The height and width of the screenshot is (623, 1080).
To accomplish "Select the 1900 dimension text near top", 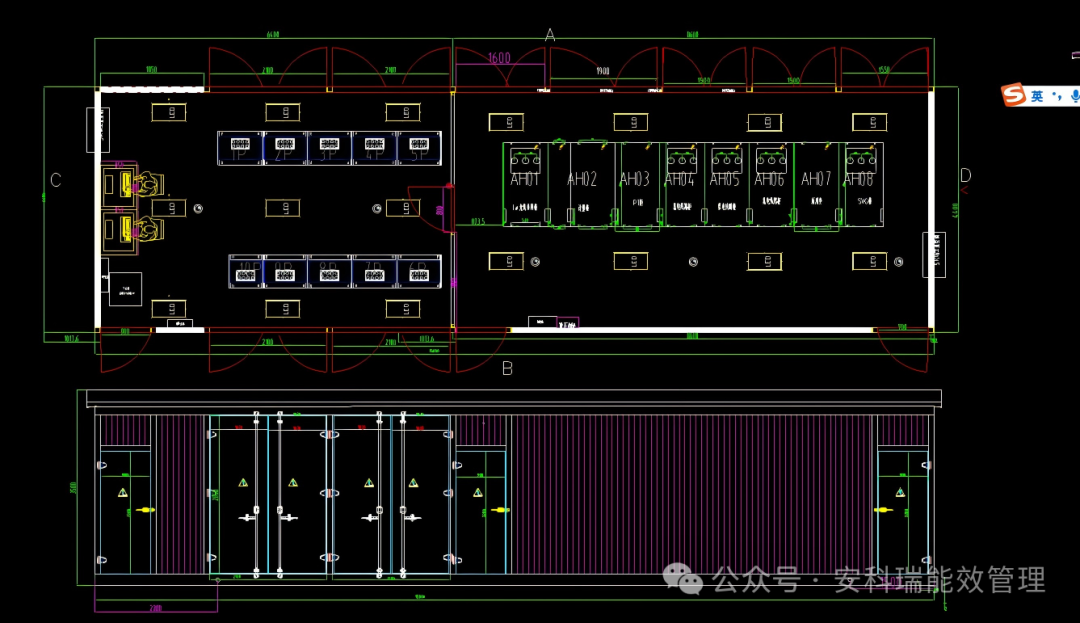I will pyautogui.click(x=603, y=71).
